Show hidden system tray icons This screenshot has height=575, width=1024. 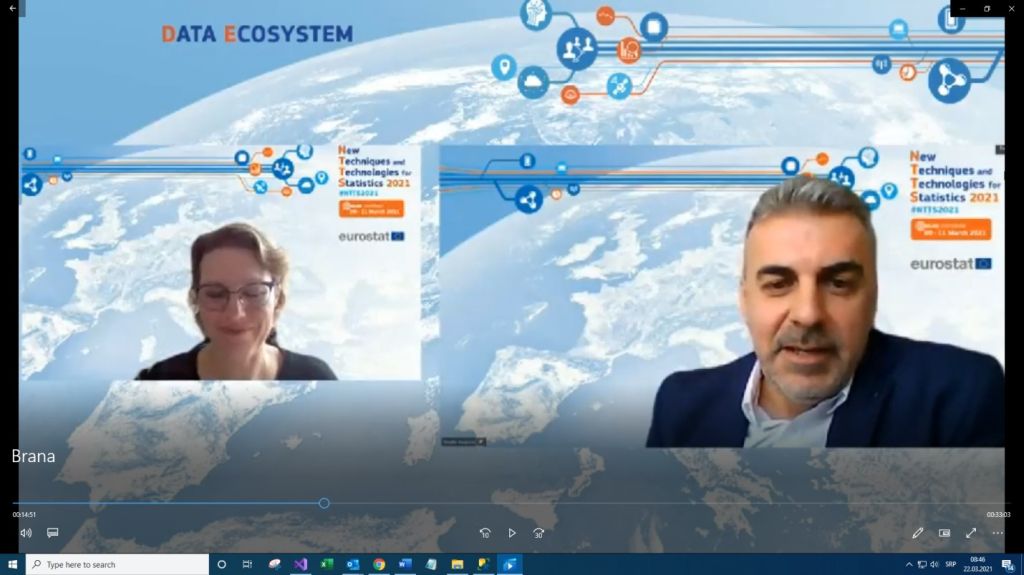click(x=909, y=565)
